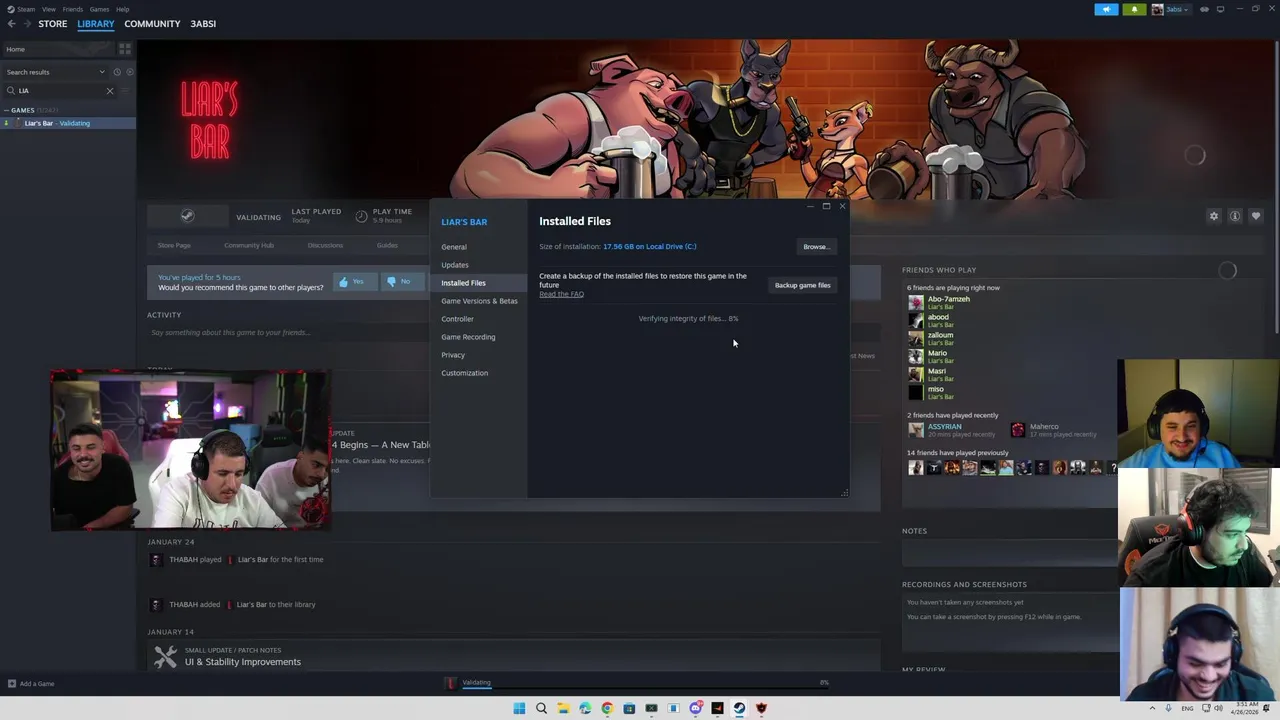Image resolution: width=1280 pixels, height=720 pixels.
Task: Open the 3ABSI profile tab
Action: [x=203, y=24]
